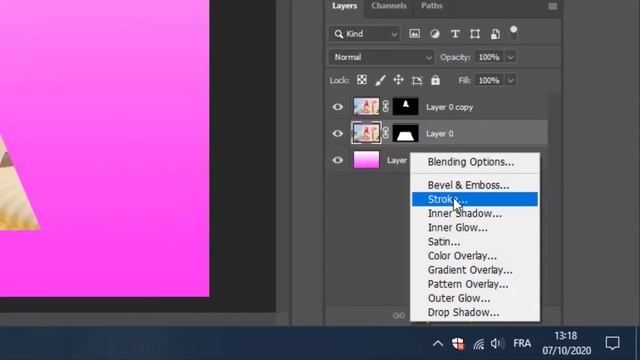The image size is (640, 360).
Task: Lock transparent pixels icon
Action: [x=362, y=80]
